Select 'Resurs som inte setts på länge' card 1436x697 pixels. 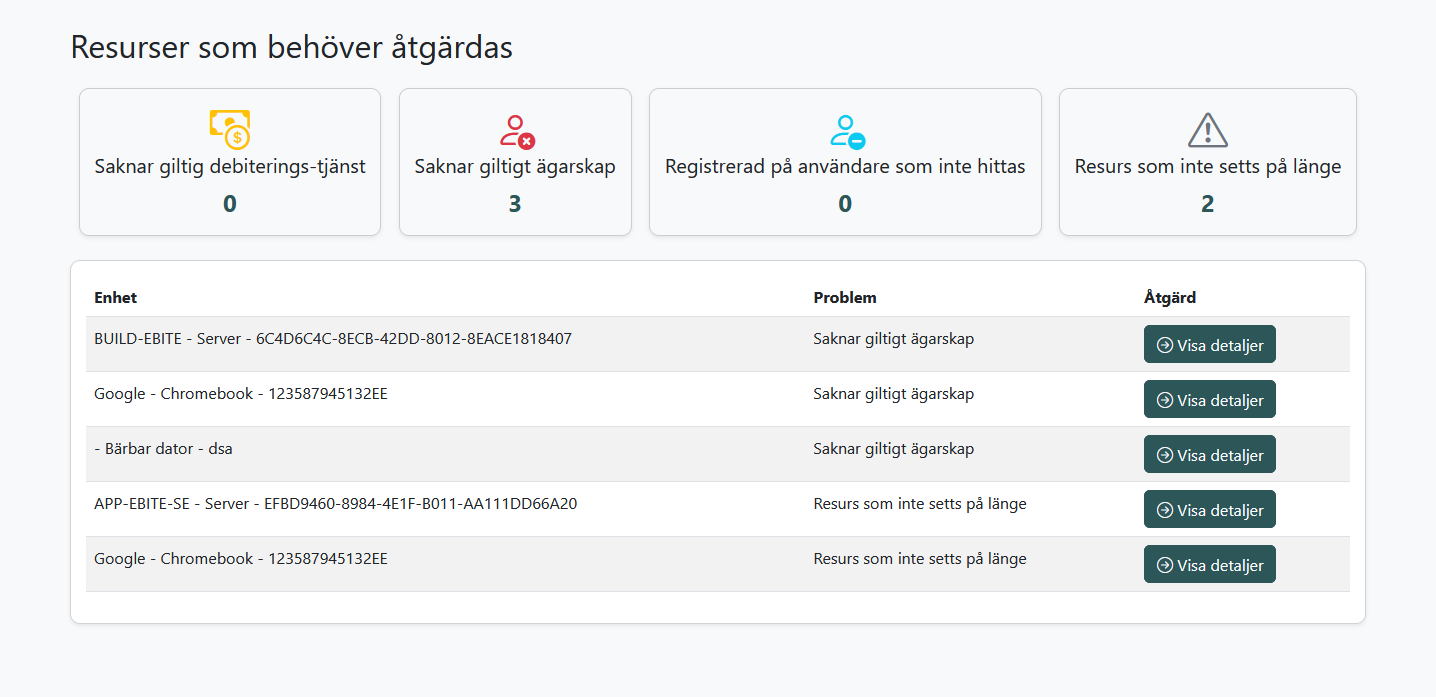[x=1208, y=162]
